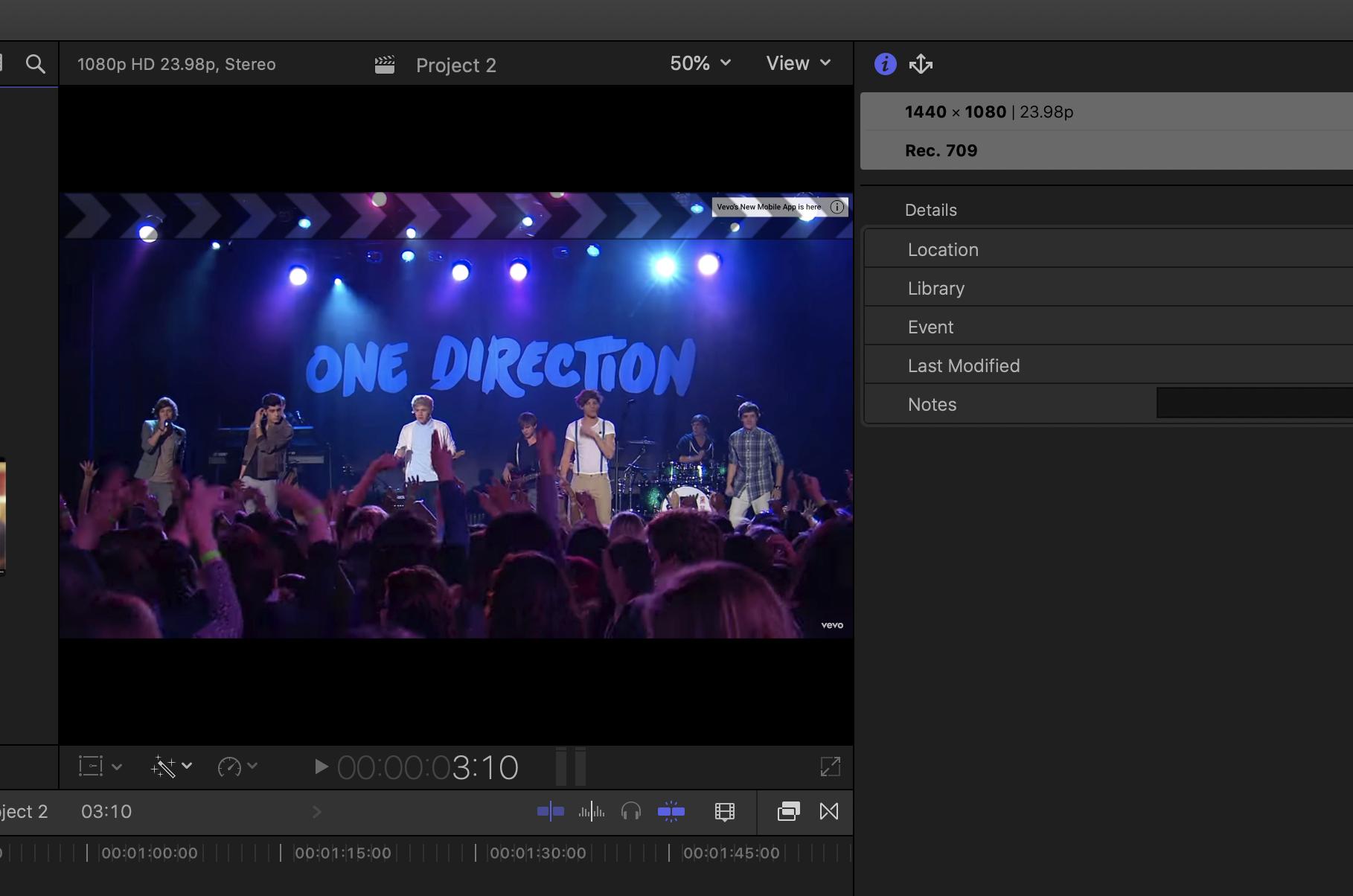
Task: Open clip appearance filmstrip menu
Action: click(x=725, y=812)
